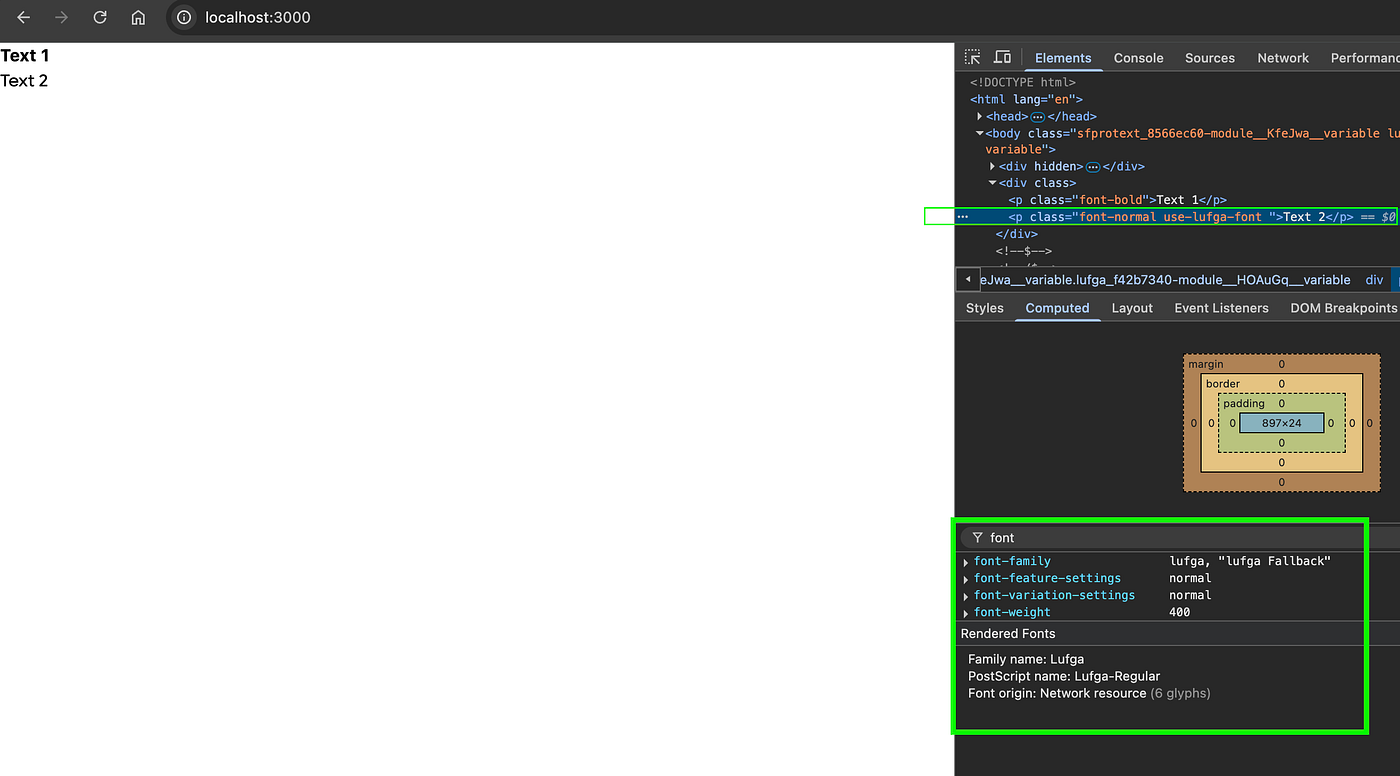Switch to the Styles pane
1400x776 pixels.
(x=984, y=308)
